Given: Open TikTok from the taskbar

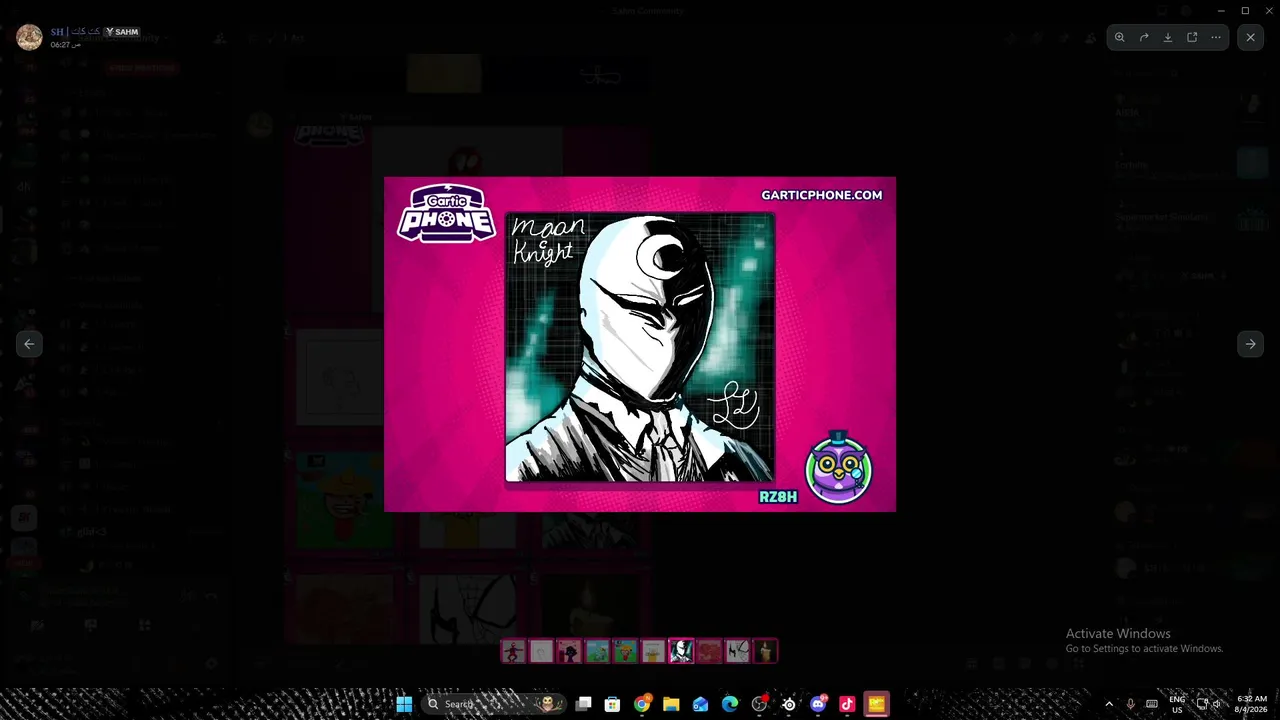Looking at the screenshot, I should click(847, 704).
